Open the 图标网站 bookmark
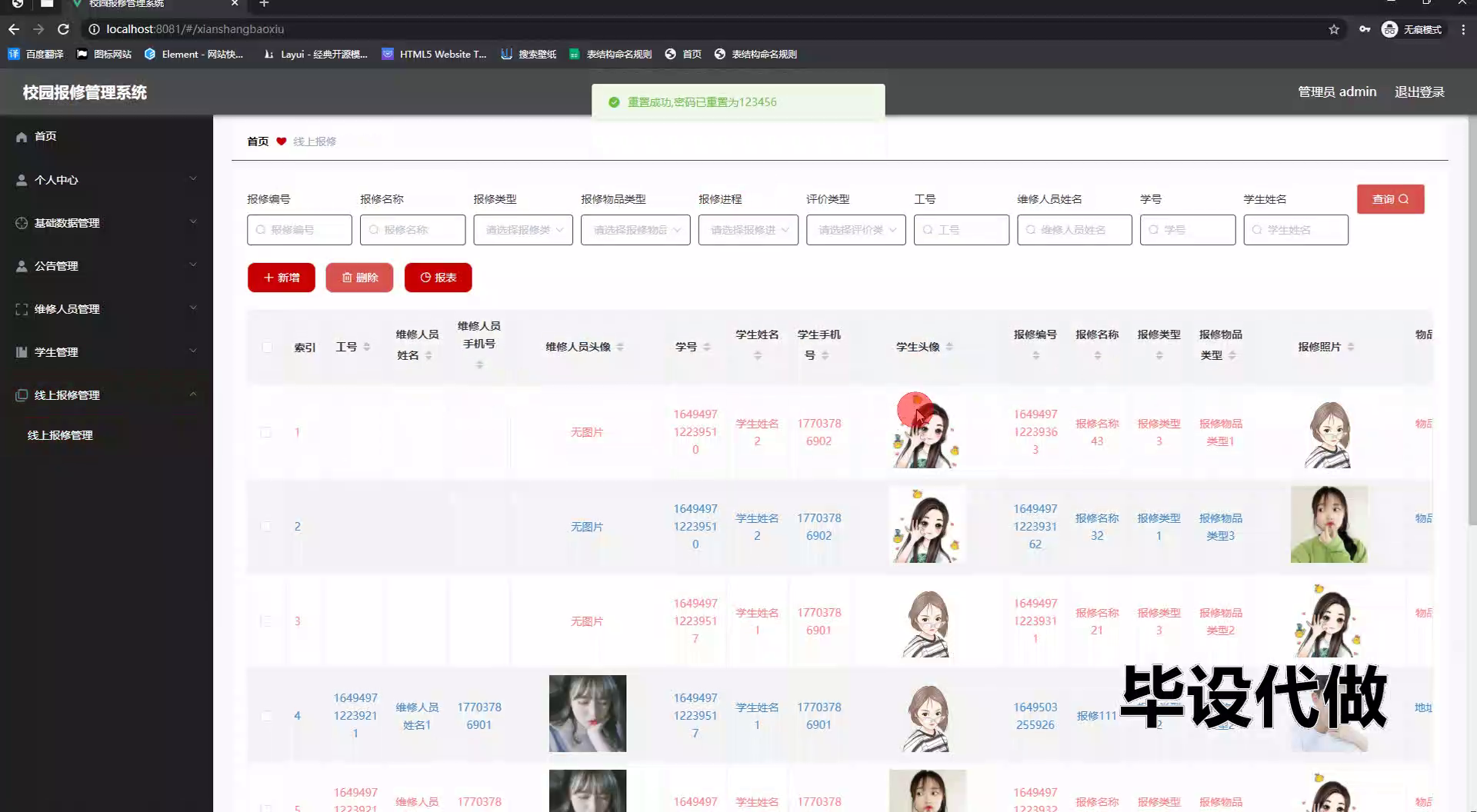Image resolution: width=1477 pixels, height=812 pixels. (x=104, y=54)
